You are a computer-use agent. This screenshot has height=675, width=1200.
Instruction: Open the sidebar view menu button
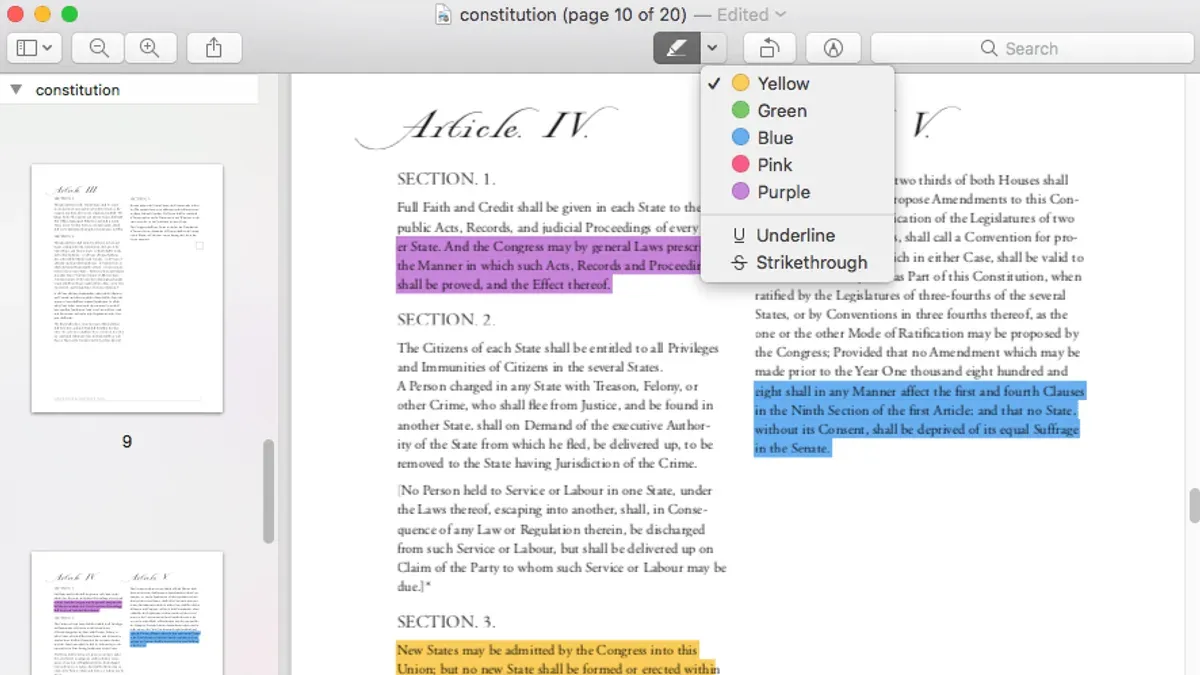click(35, 48)
